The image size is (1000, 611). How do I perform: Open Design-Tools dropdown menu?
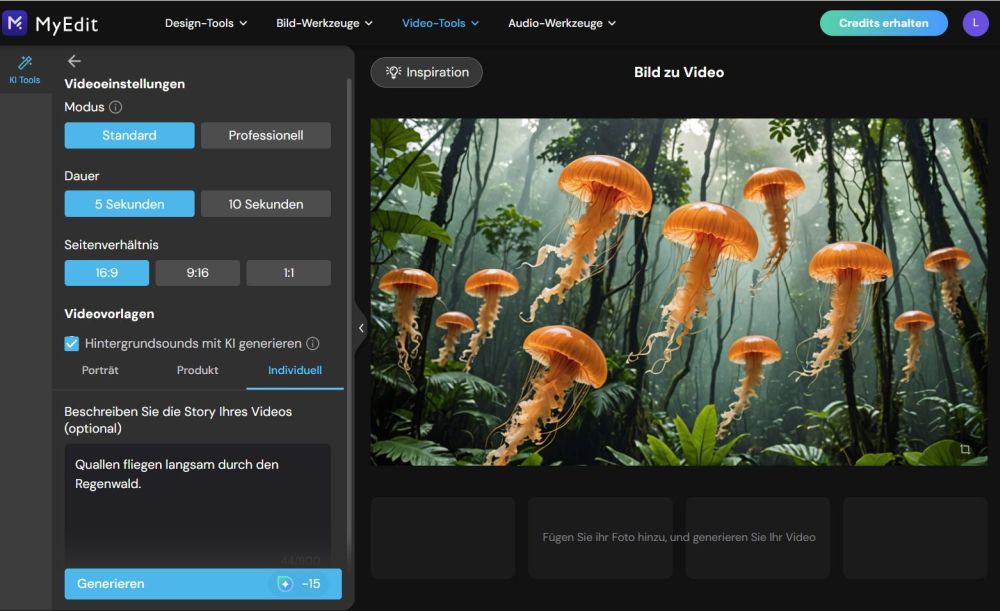pyautogui.click(x=205, y=23)
